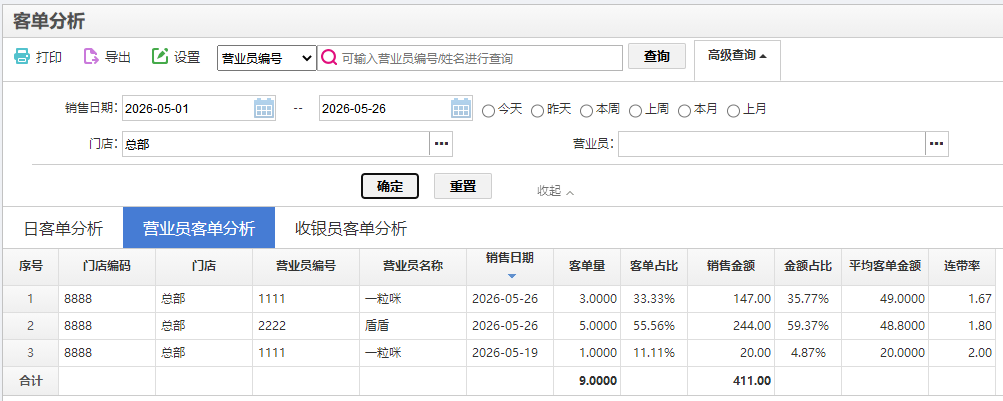The height and width of the screenshot is (401, 1003).
Task: Click the 连带率 column header
Action: pos(962,266)
